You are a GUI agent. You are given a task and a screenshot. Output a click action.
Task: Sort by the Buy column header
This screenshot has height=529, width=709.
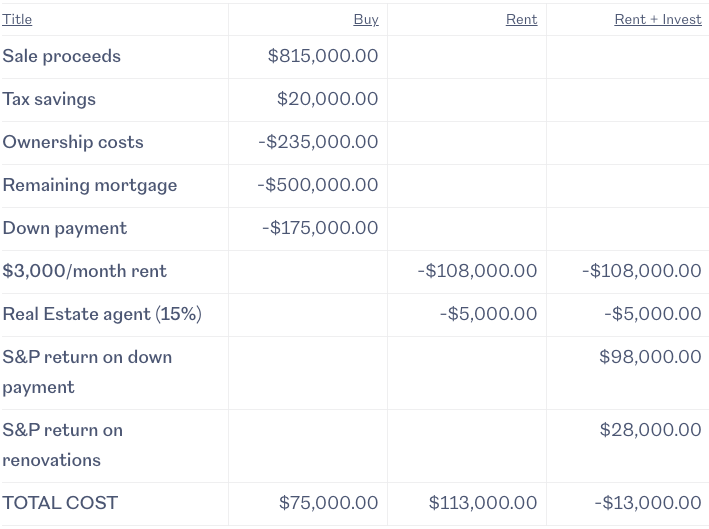(x=366, y=19)
